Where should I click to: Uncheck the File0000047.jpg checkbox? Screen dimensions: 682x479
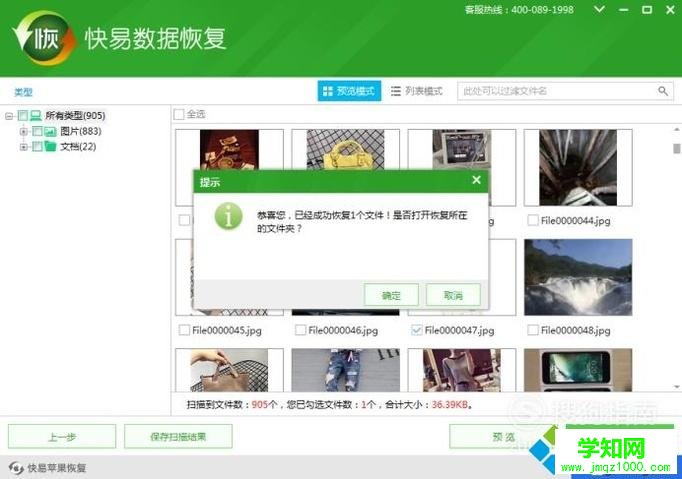pyautogui.click(x=416, y=330)
